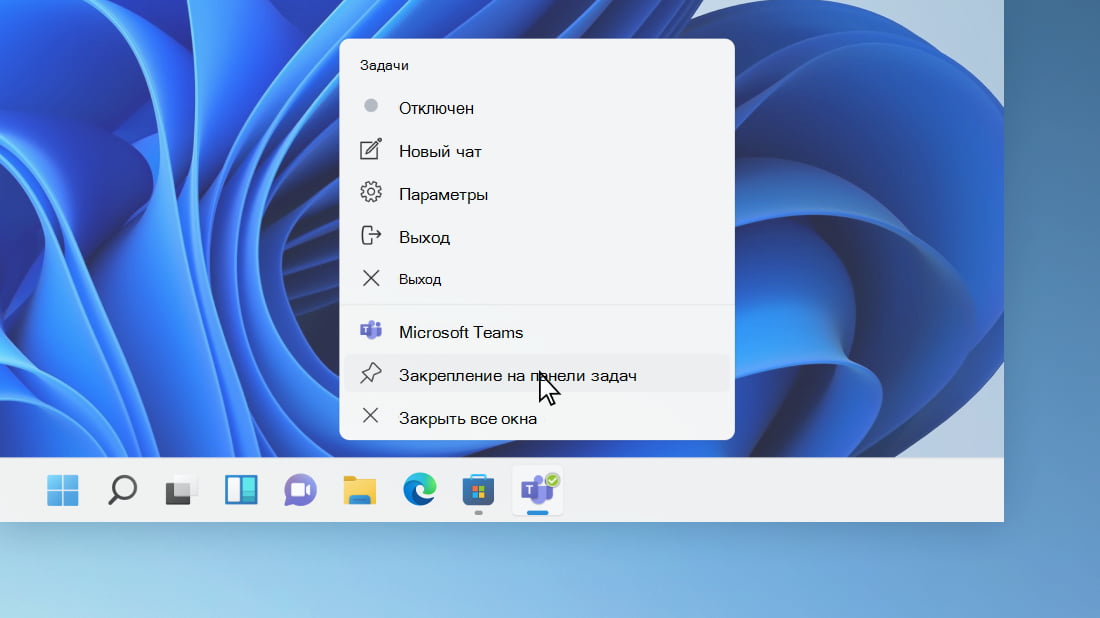Click the green status badge on the Teams icon
Image resolution: width=1100 pixels, height=618 pixels.
click(551, 477)
